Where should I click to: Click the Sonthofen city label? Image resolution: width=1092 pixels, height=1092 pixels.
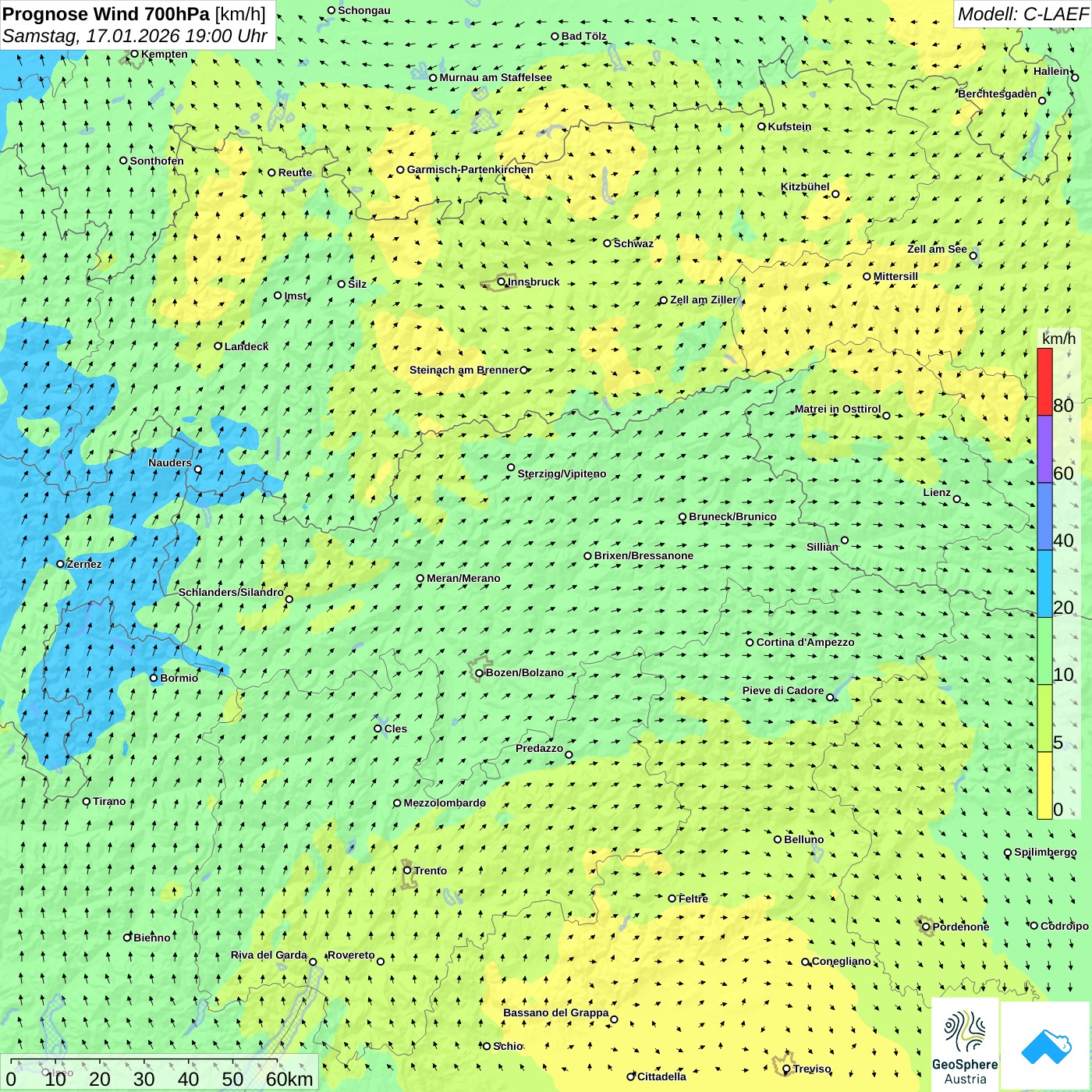(x=157, y=161)
